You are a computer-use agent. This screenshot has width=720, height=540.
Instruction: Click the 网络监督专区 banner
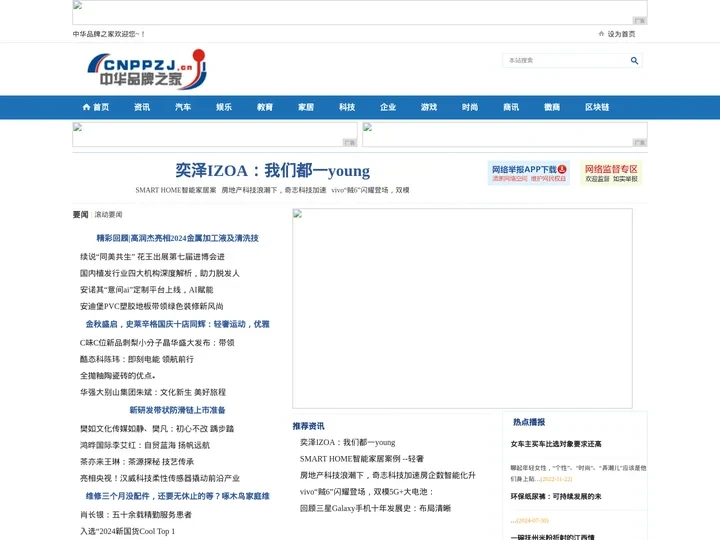tap(611, 173)
